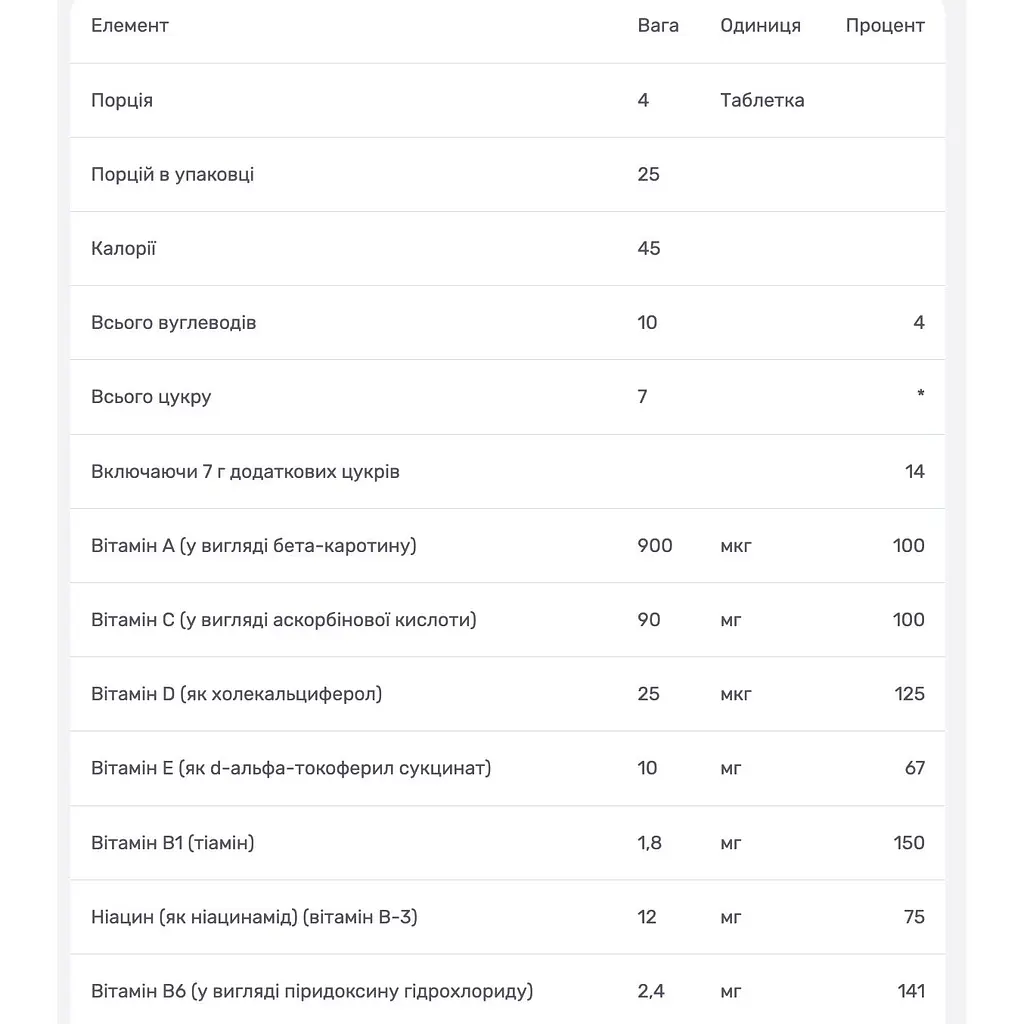
Task: Click the Вітамін B1 (тіамін) row
Action: pyautogui.click(x=507, y=843)
